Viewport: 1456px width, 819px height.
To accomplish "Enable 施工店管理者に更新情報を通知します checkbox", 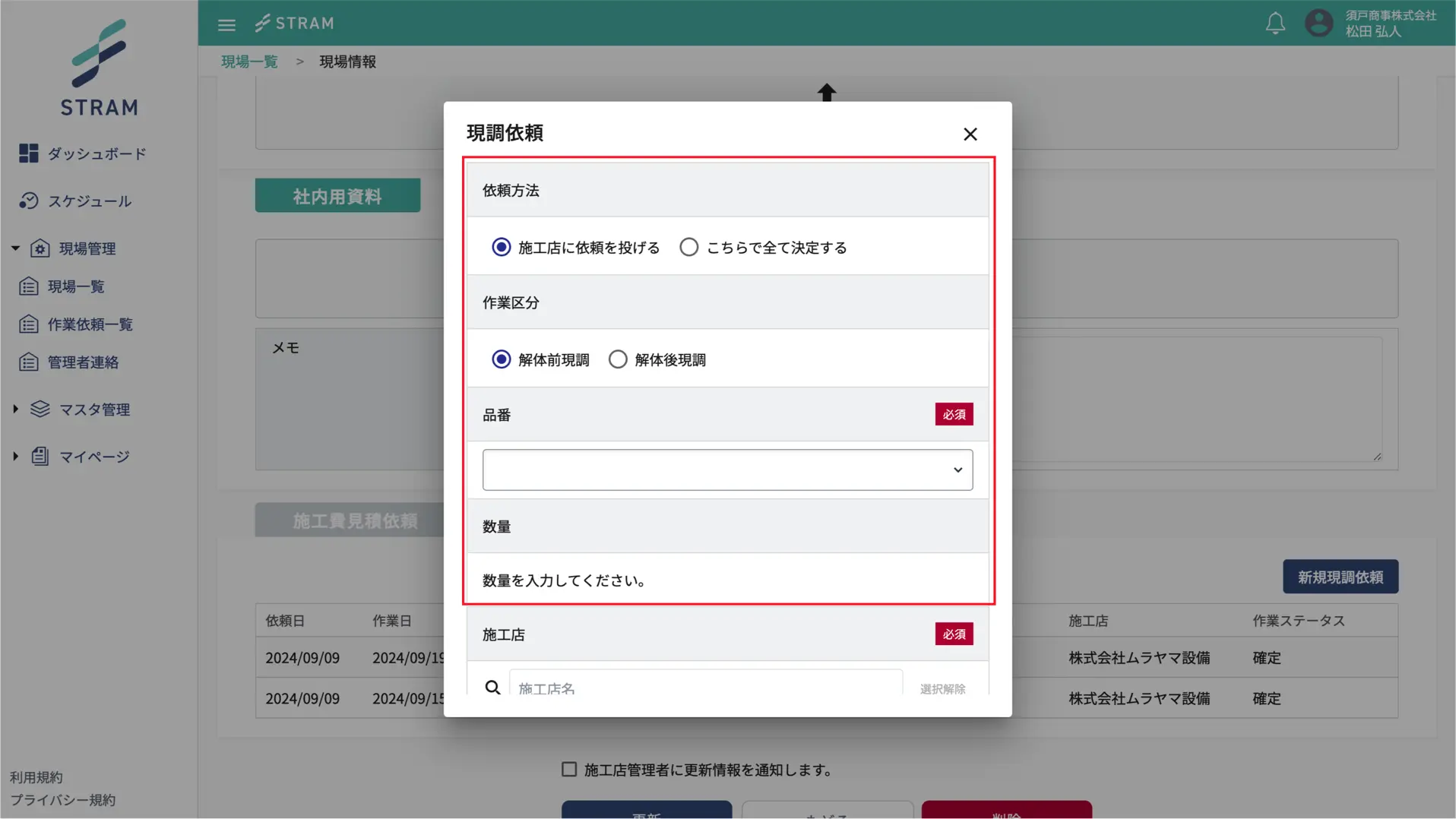I will [568, 769].
